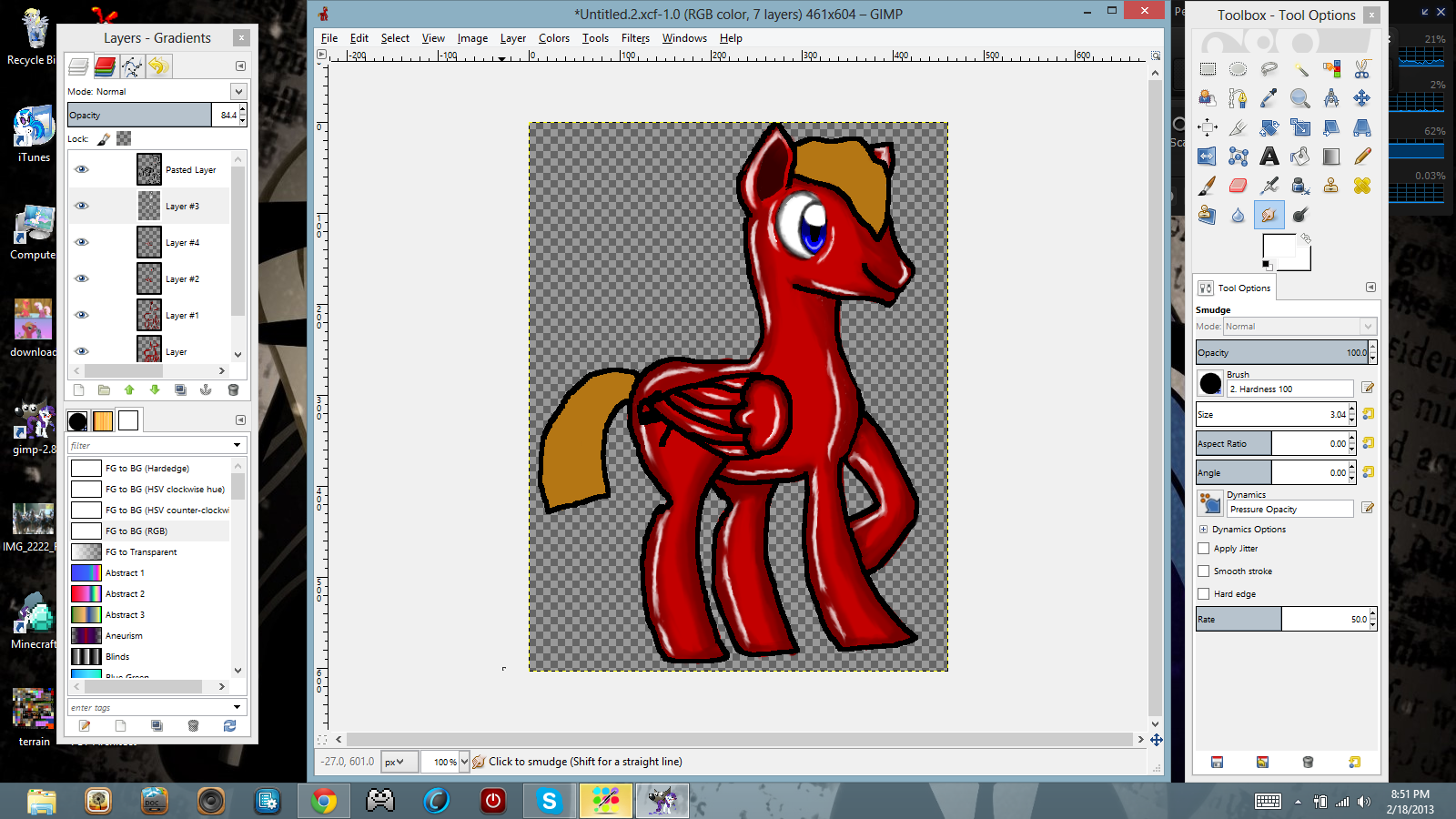The image size is (1456, 819).
Task: Open the Filters menu
Action: (x=635, y=38)
